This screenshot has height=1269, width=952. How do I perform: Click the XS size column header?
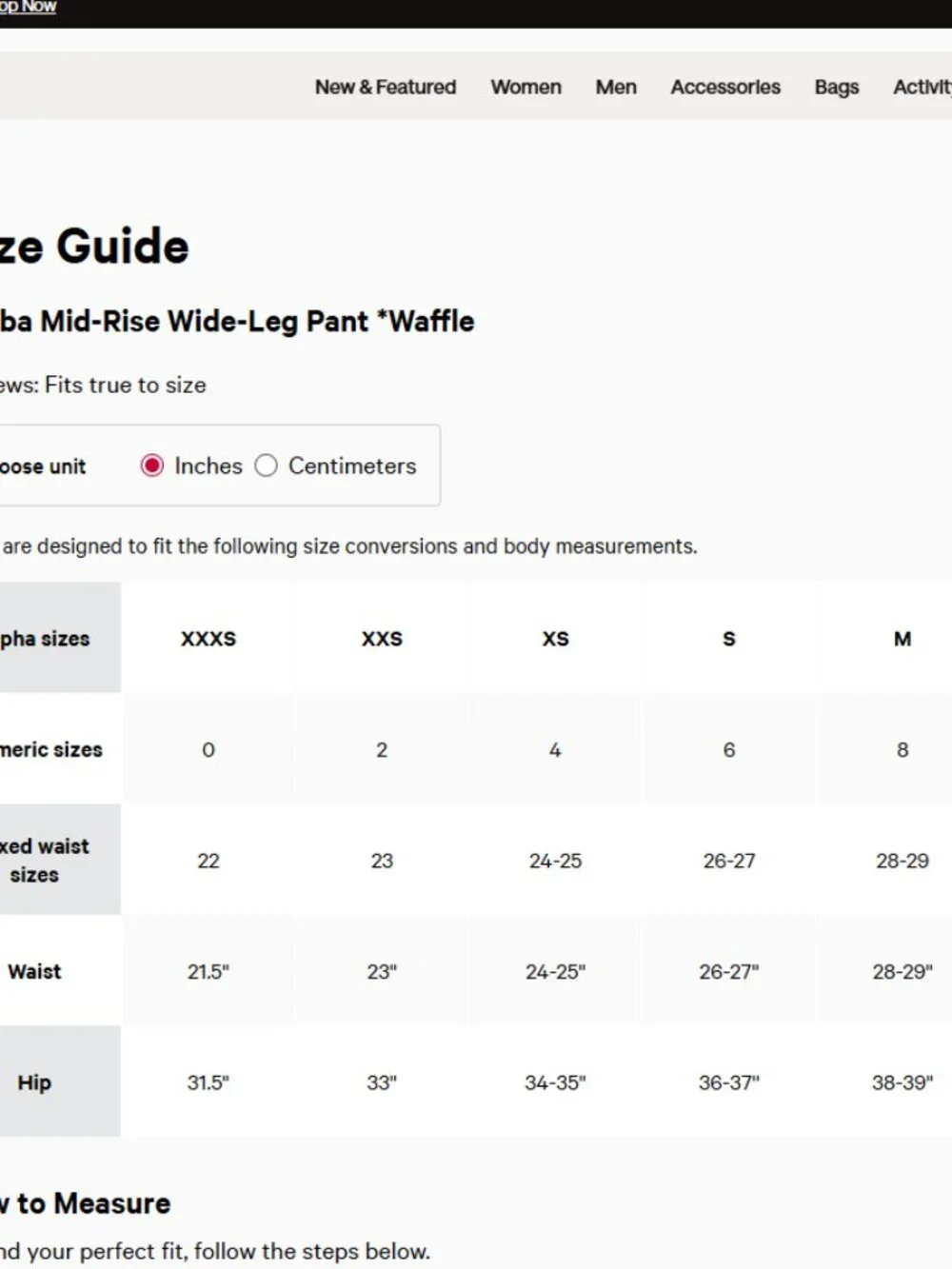[x=555, y=638]
